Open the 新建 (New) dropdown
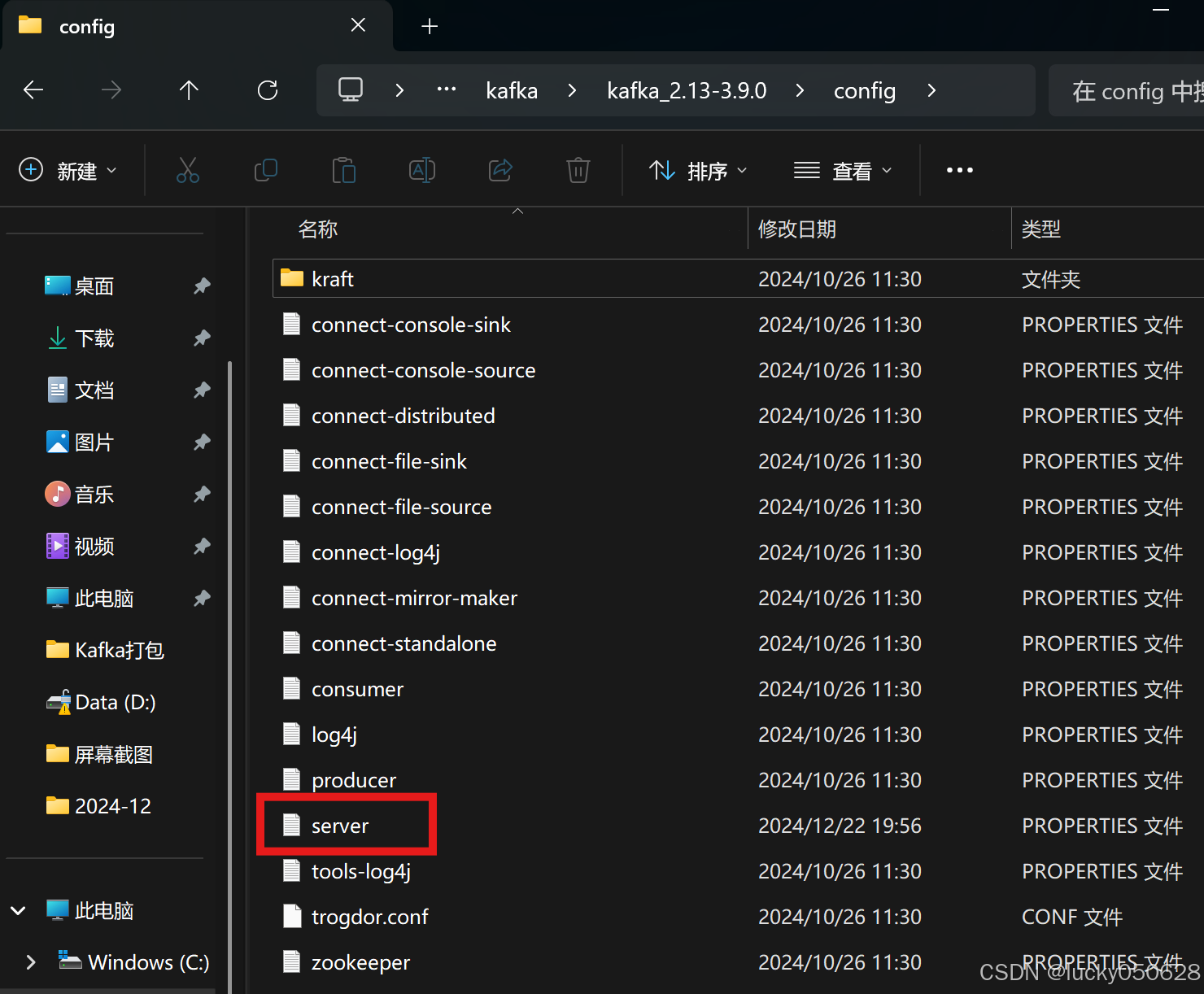1204x994 pixels. click(x=68, y=171)
